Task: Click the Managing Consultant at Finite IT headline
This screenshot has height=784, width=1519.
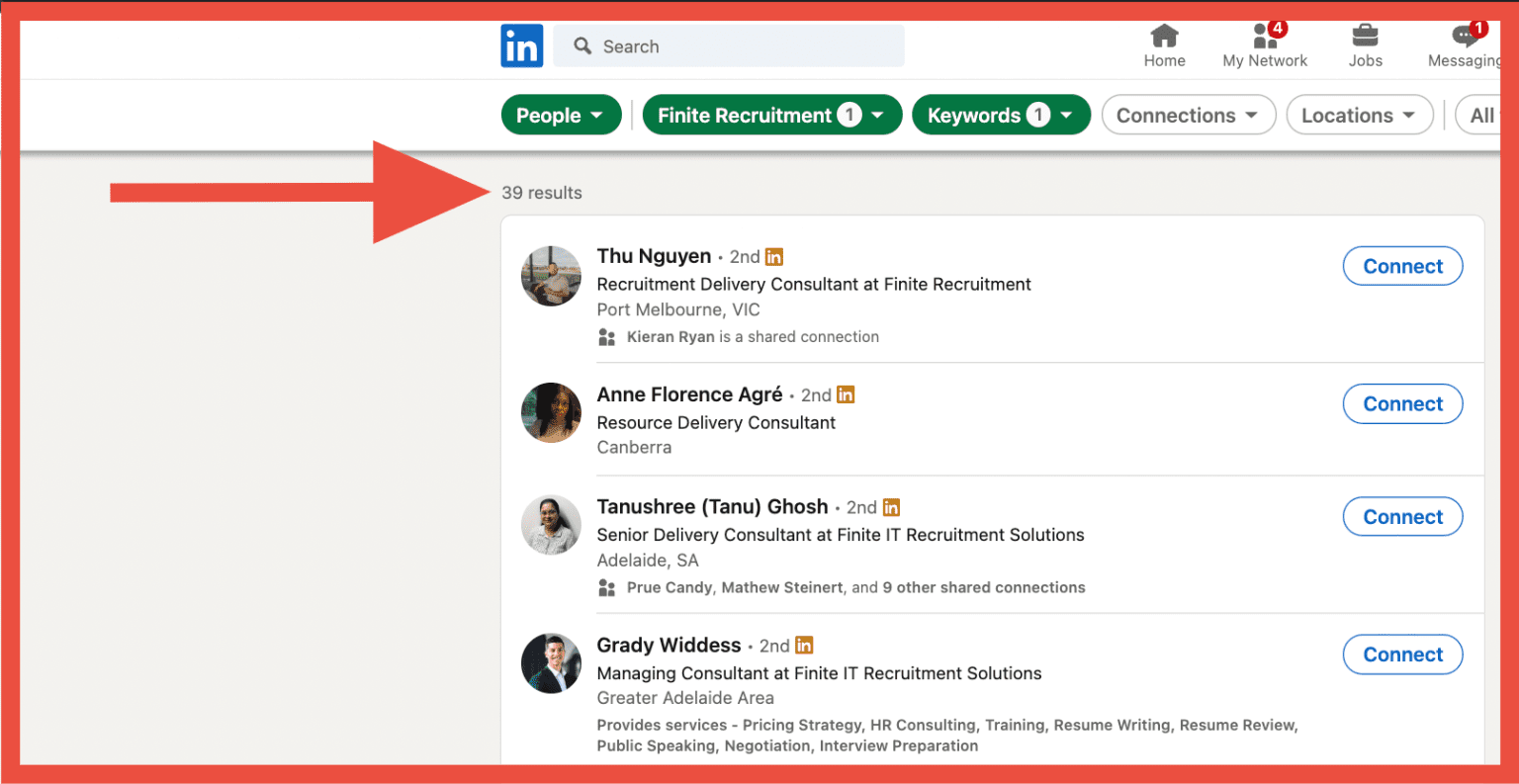Action: (x=819, y=673)
